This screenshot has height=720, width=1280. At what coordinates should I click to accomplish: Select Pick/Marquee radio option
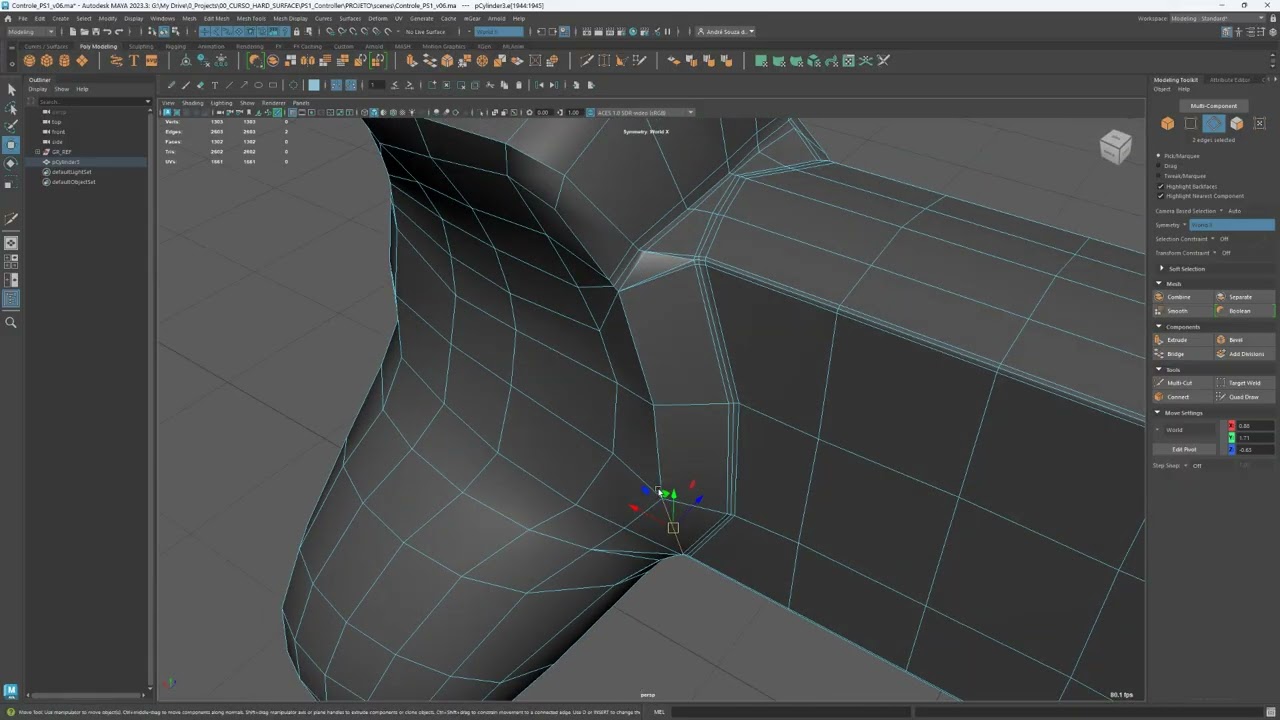(1159, 156)
